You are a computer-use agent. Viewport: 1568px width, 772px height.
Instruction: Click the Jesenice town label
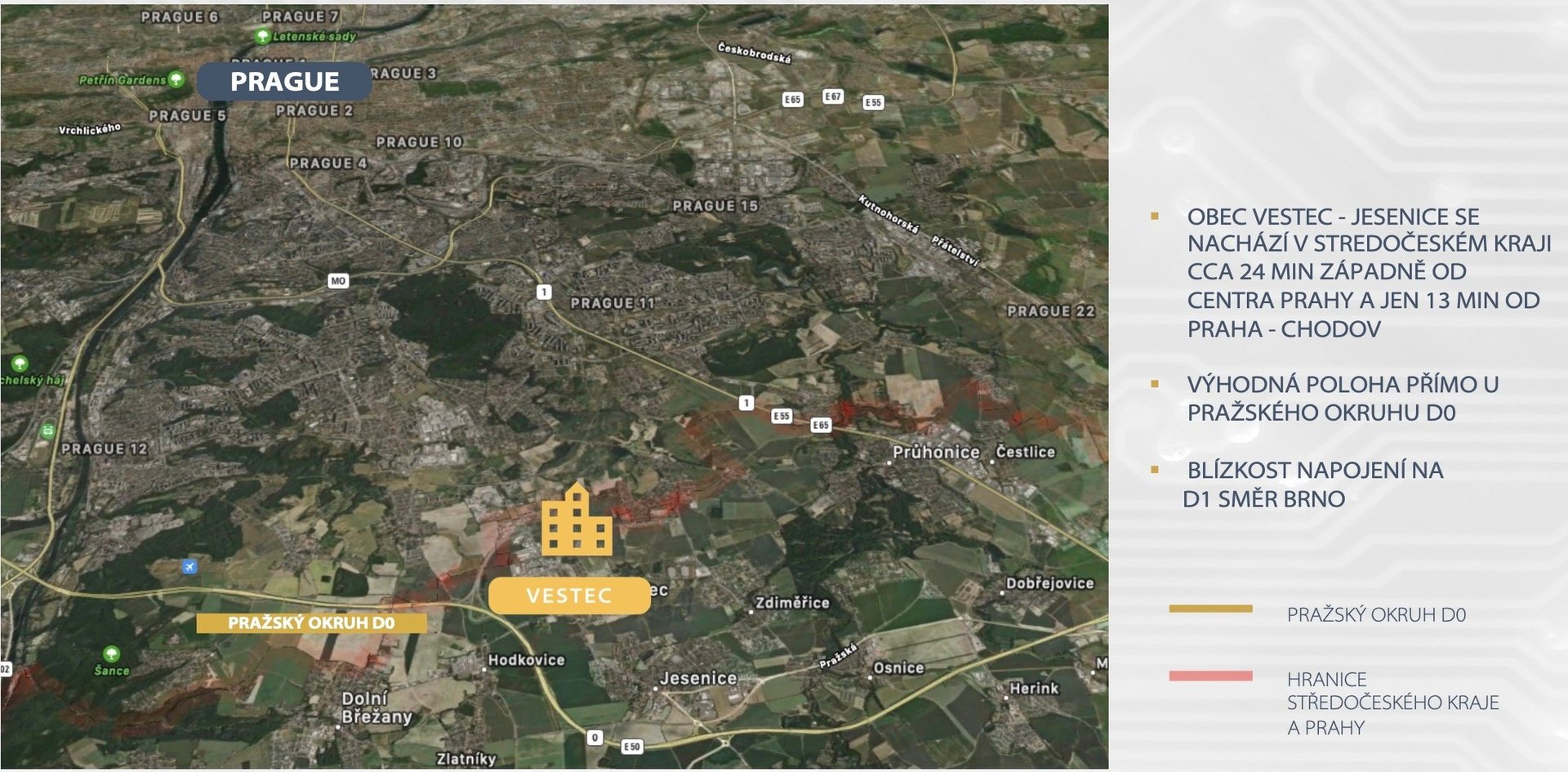tap(698, 678)
